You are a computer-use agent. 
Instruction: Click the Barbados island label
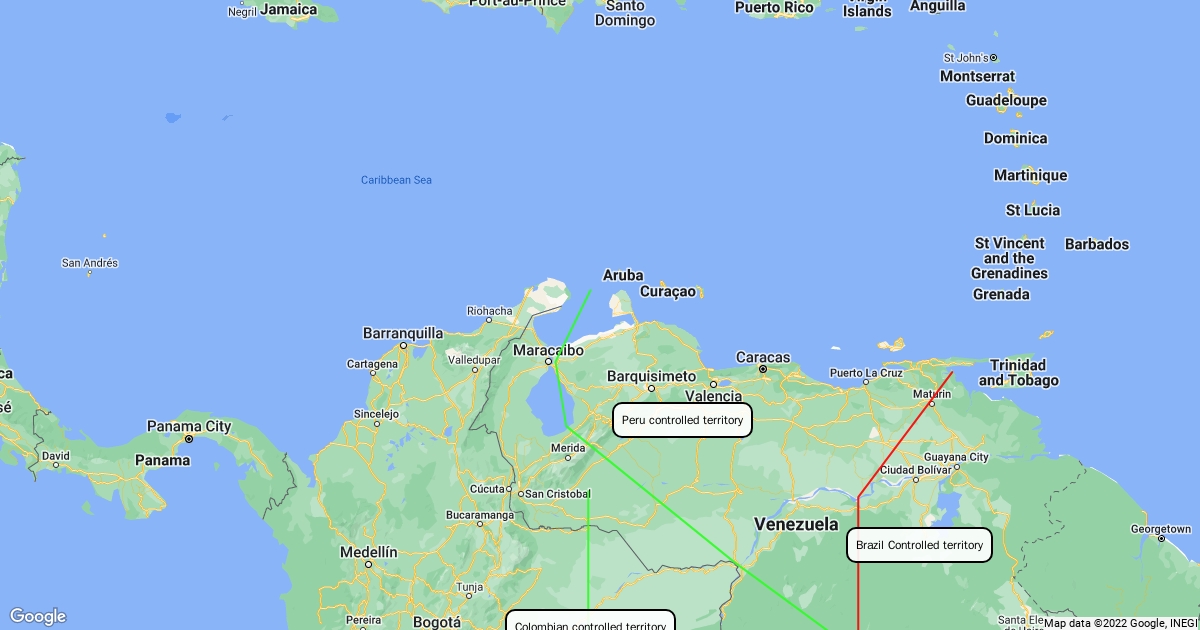click(x=1096, y=244)
